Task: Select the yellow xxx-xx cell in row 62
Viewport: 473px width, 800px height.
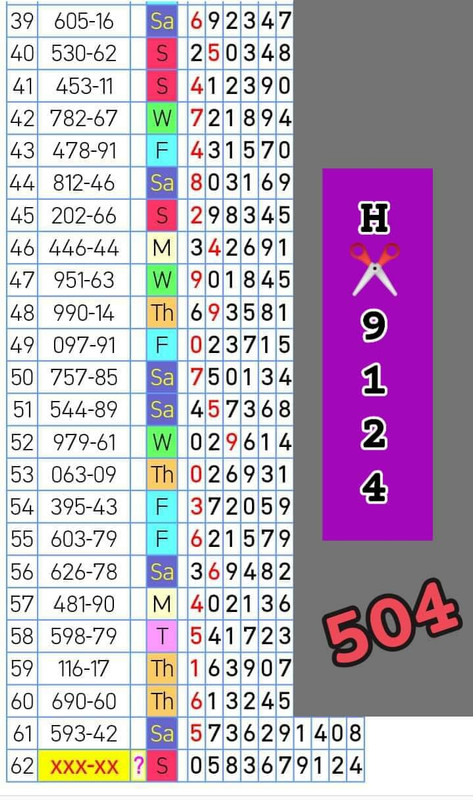Action: (84, 766)
